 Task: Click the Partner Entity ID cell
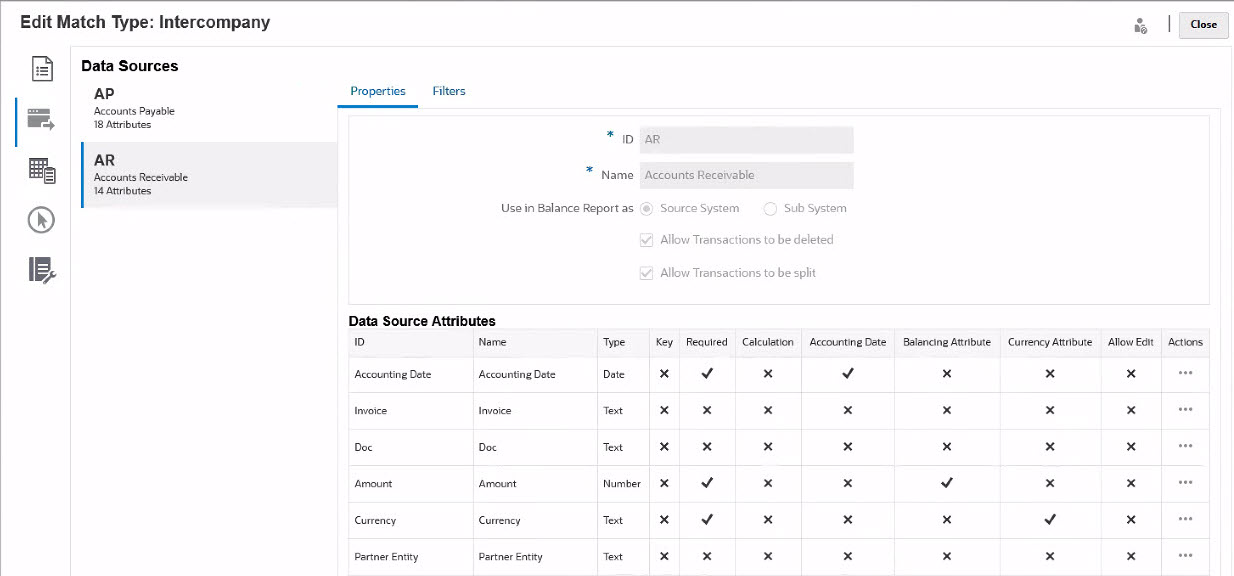[411, 556]
